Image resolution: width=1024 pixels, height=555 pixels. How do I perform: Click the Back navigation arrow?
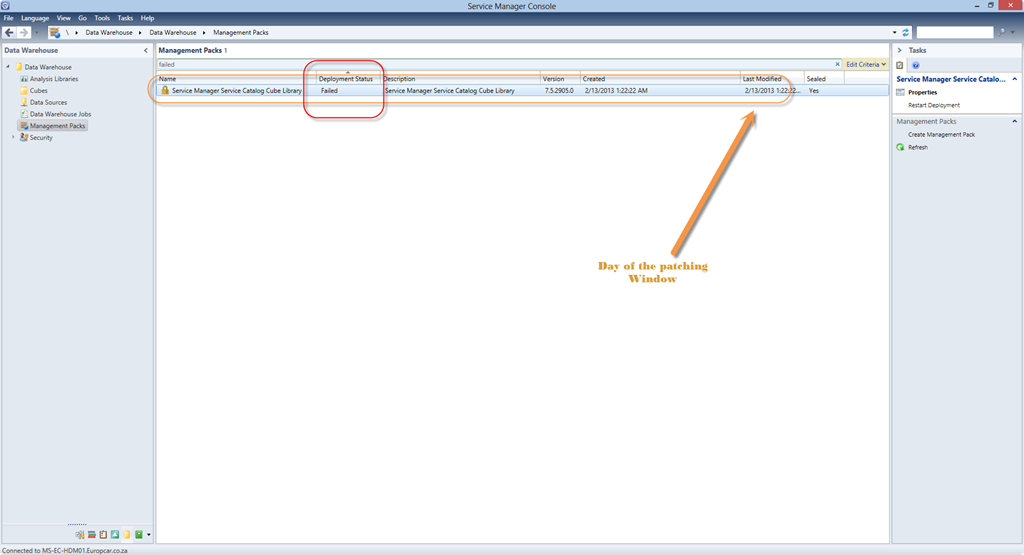point(9,32)
